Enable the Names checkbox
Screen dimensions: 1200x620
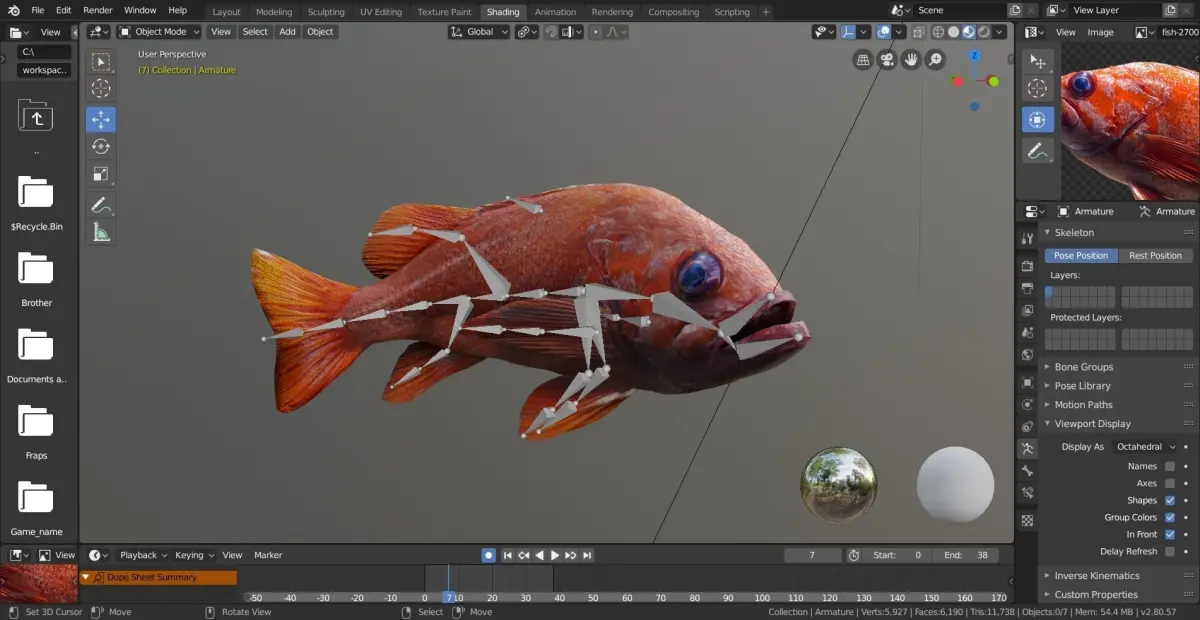[x=1170, y=466]
